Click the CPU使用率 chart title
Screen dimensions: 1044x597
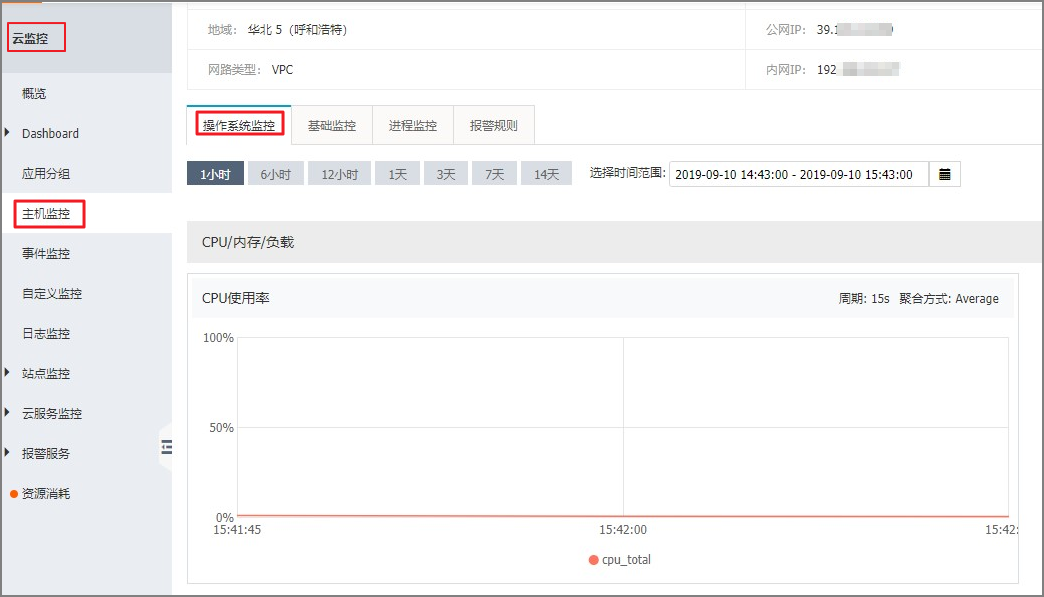pos(236,298)
